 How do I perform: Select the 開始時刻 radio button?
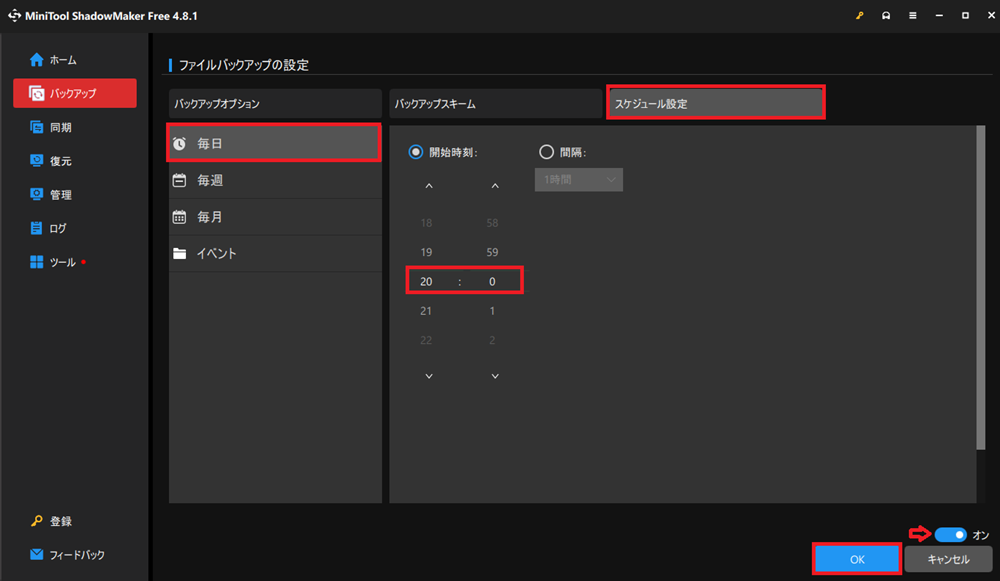(416, 152)
